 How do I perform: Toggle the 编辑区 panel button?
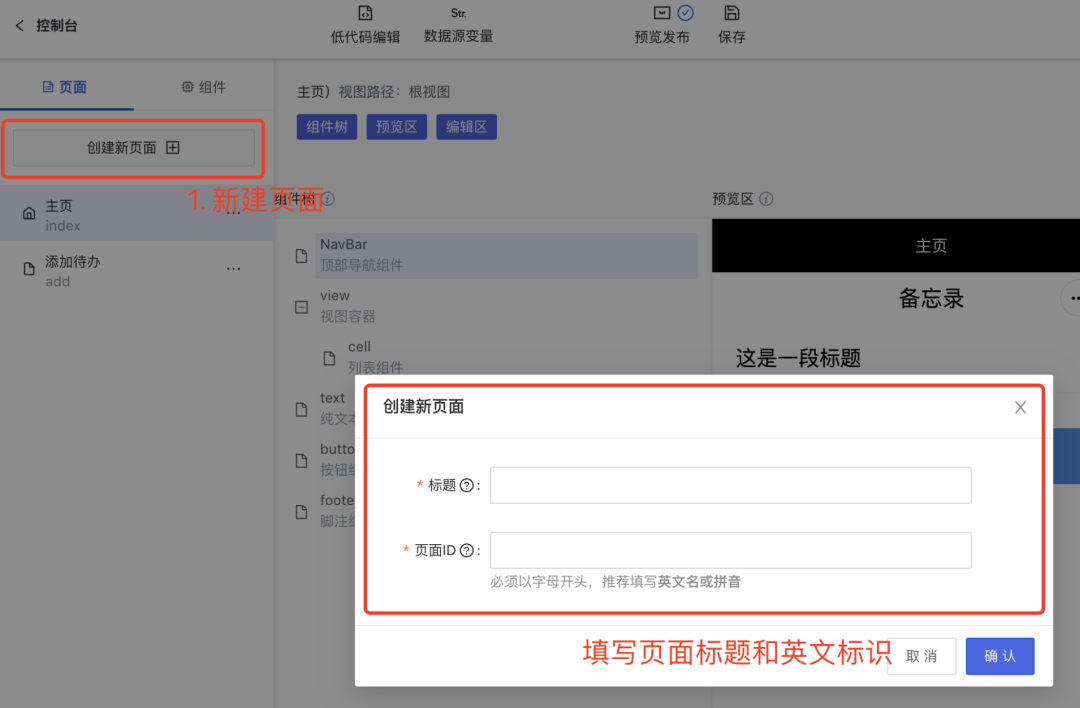[466, 127]
